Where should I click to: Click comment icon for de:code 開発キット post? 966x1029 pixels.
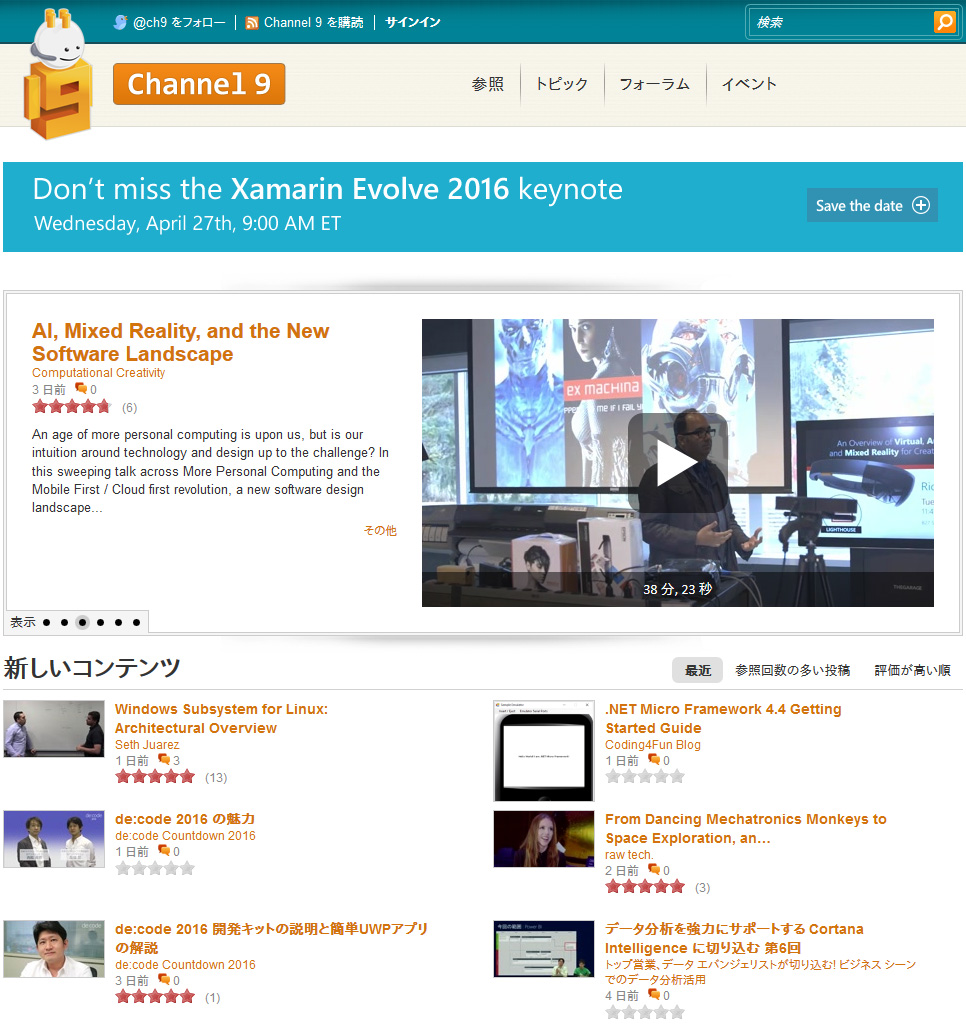point(164,980)
